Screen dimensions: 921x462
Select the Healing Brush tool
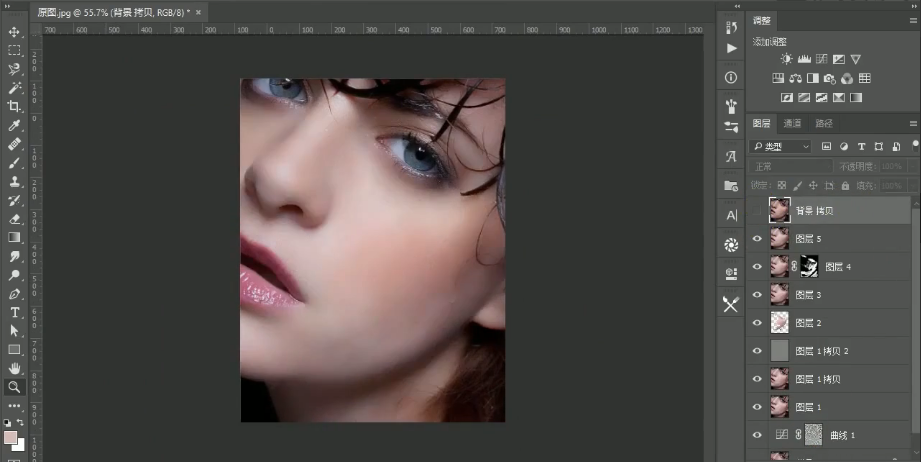tap(14, 144)
